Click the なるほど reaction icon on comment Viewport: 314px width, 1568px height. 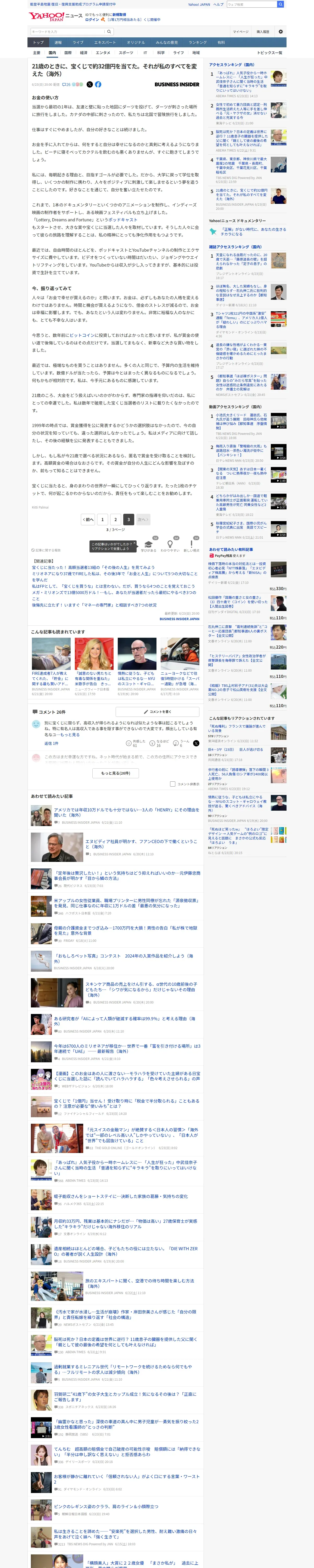point(153,743)
